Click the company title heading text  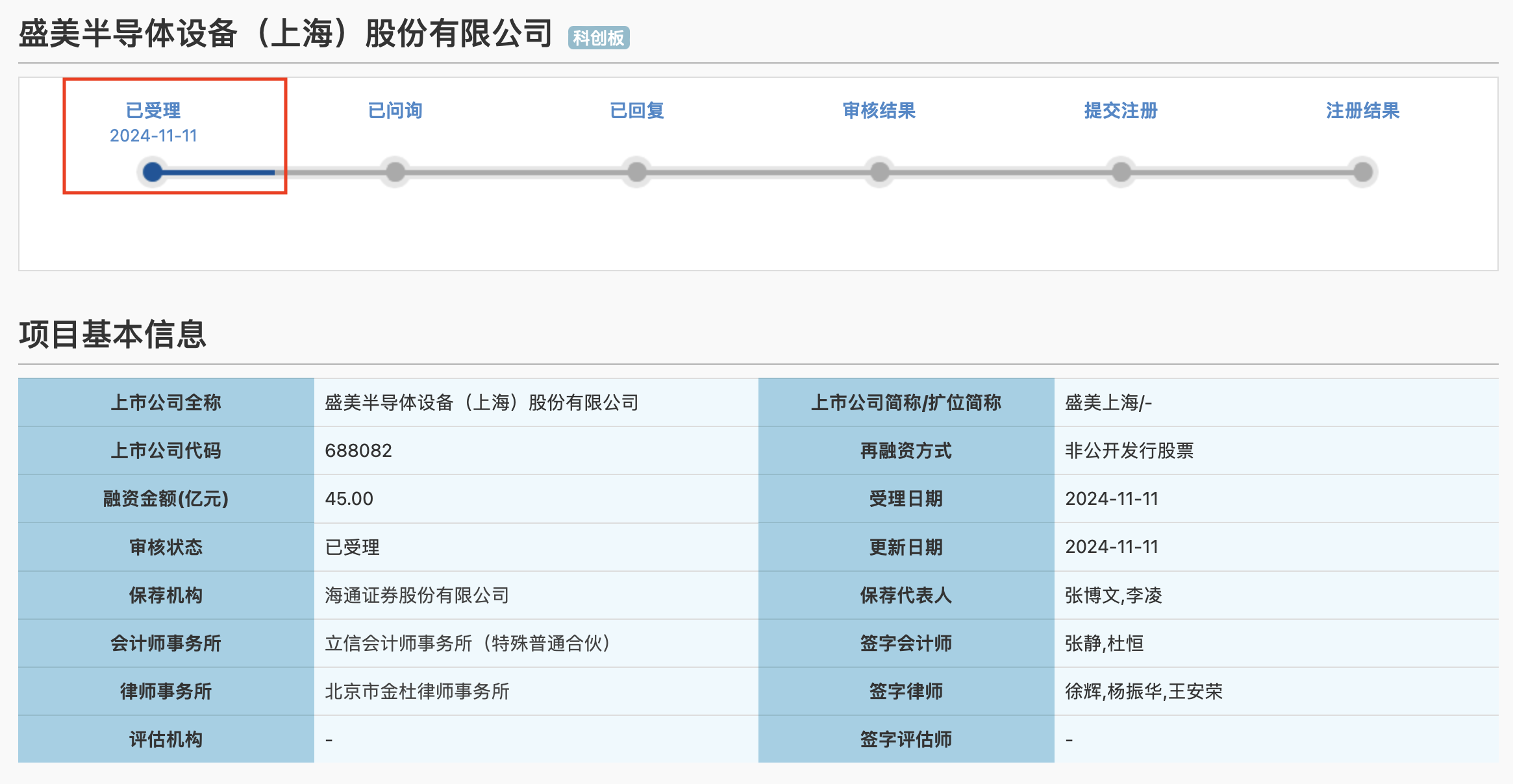pos(286,33)
